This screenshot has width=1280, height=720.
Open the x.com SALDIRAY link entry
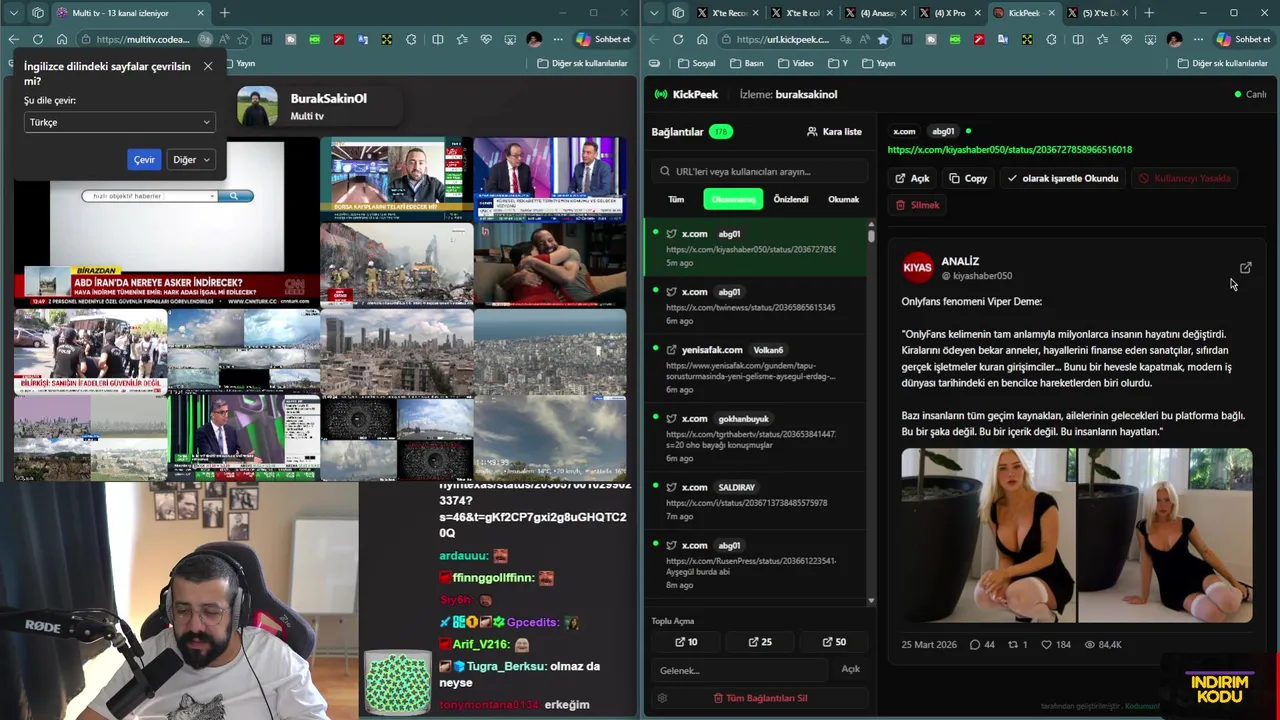point(755,501)
